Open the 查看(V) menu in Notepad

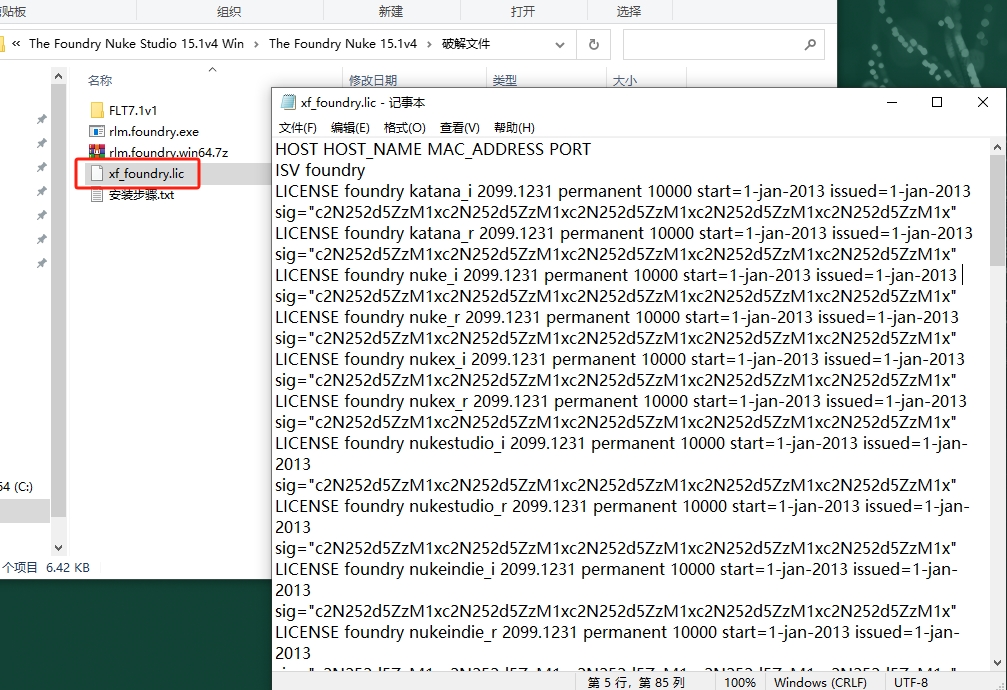(459, 127)
